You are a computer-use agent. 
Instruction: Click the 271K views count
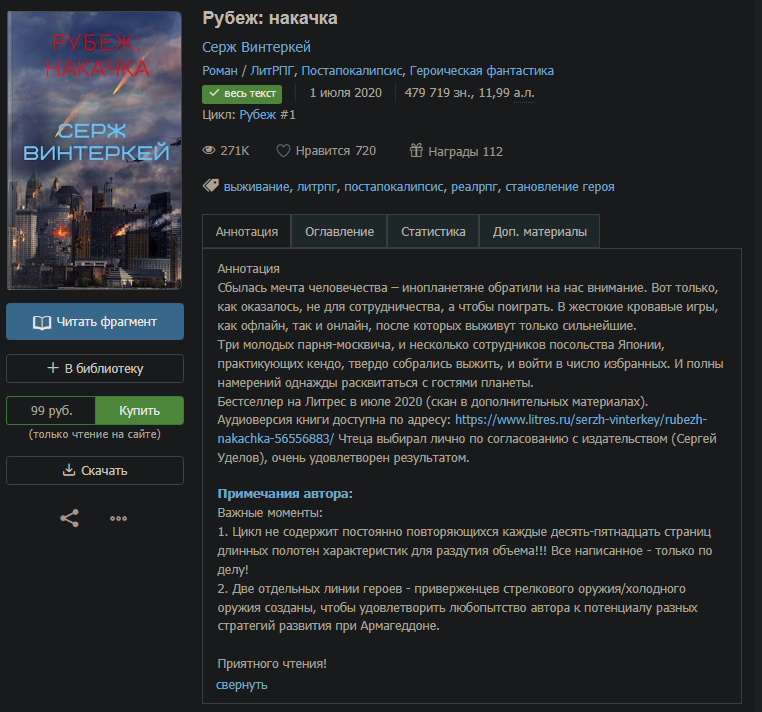pos(235,151)
